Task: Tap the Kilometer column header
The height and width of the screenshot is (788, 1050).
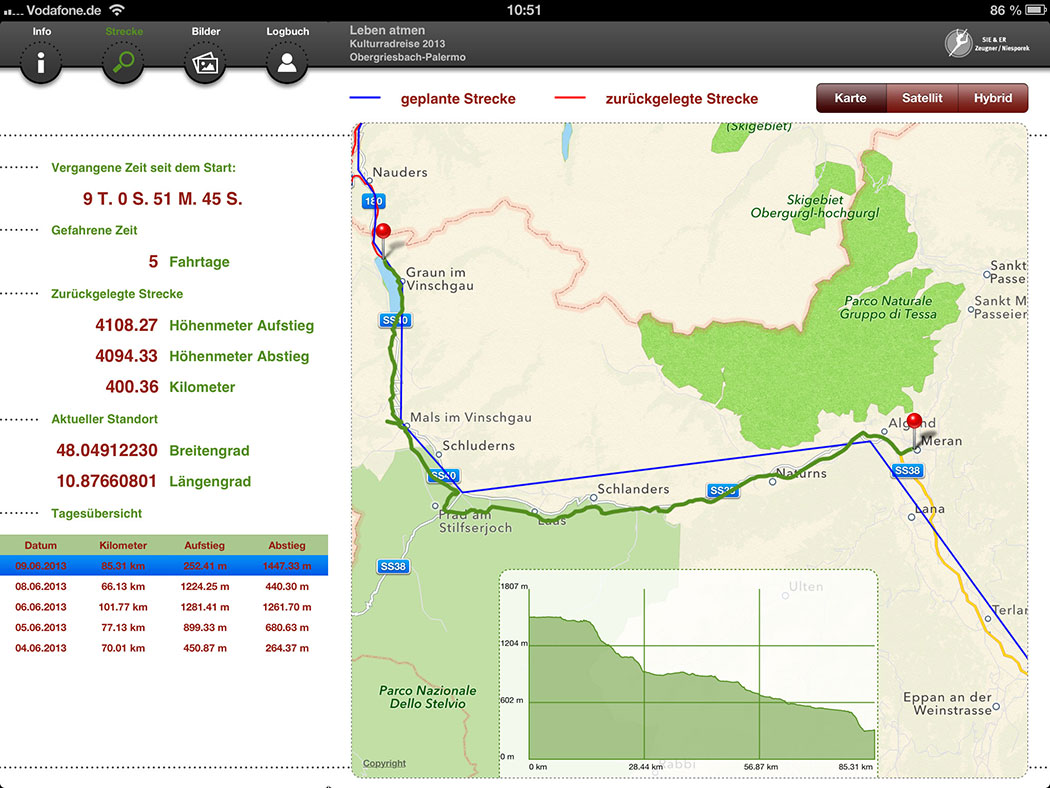Action: click(x=123, y=546)
